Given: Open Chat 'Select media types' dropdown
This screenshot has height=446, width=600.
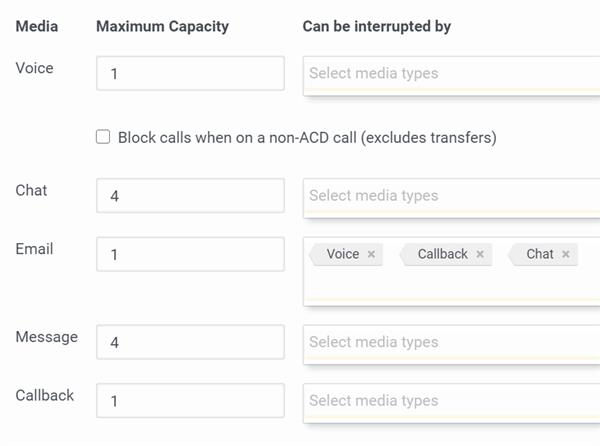Looking at the screenshot, I should [x=450, y=196].
